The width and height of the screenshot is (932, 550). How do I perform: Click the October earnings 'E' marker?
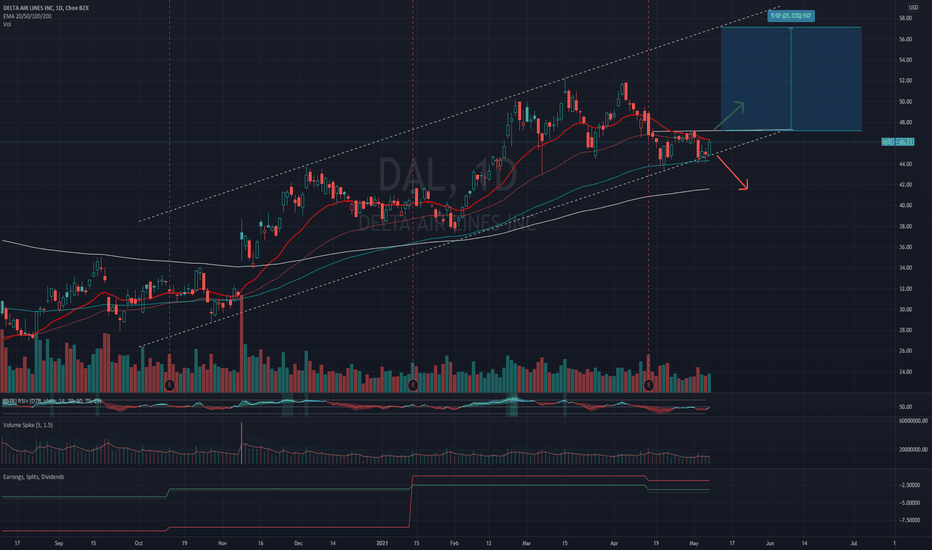169,385
